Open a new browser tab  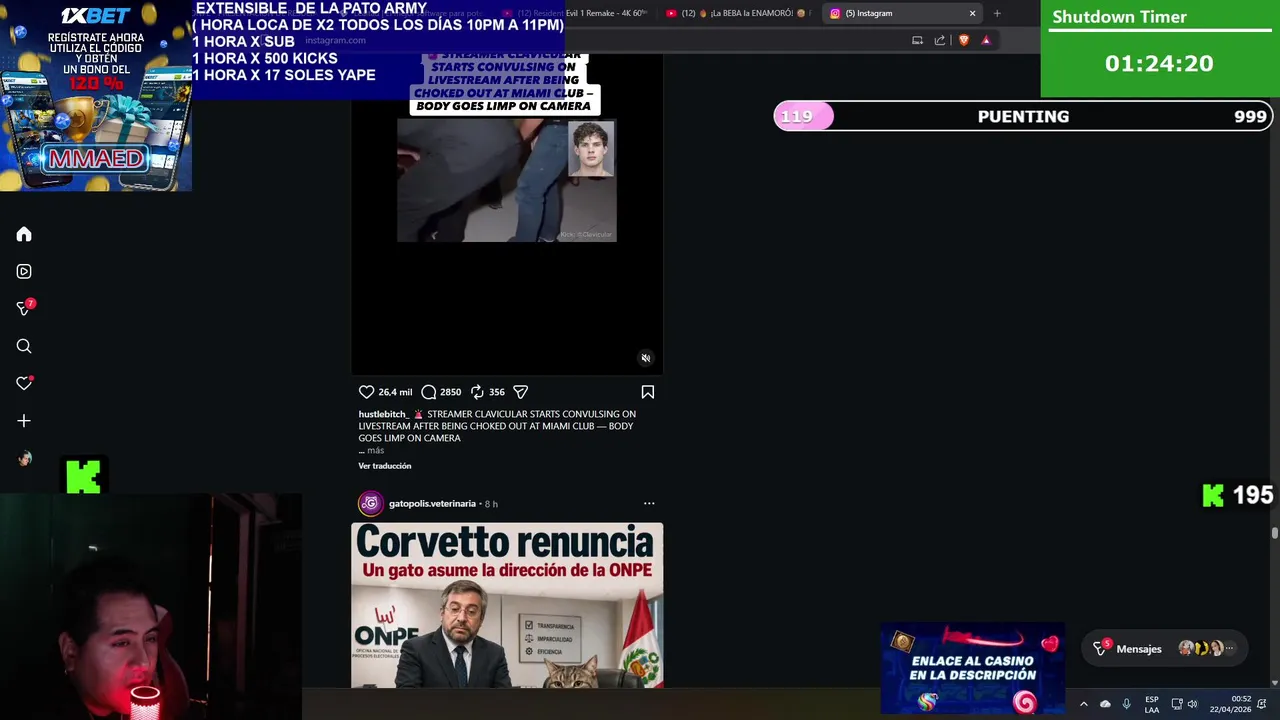997,13
